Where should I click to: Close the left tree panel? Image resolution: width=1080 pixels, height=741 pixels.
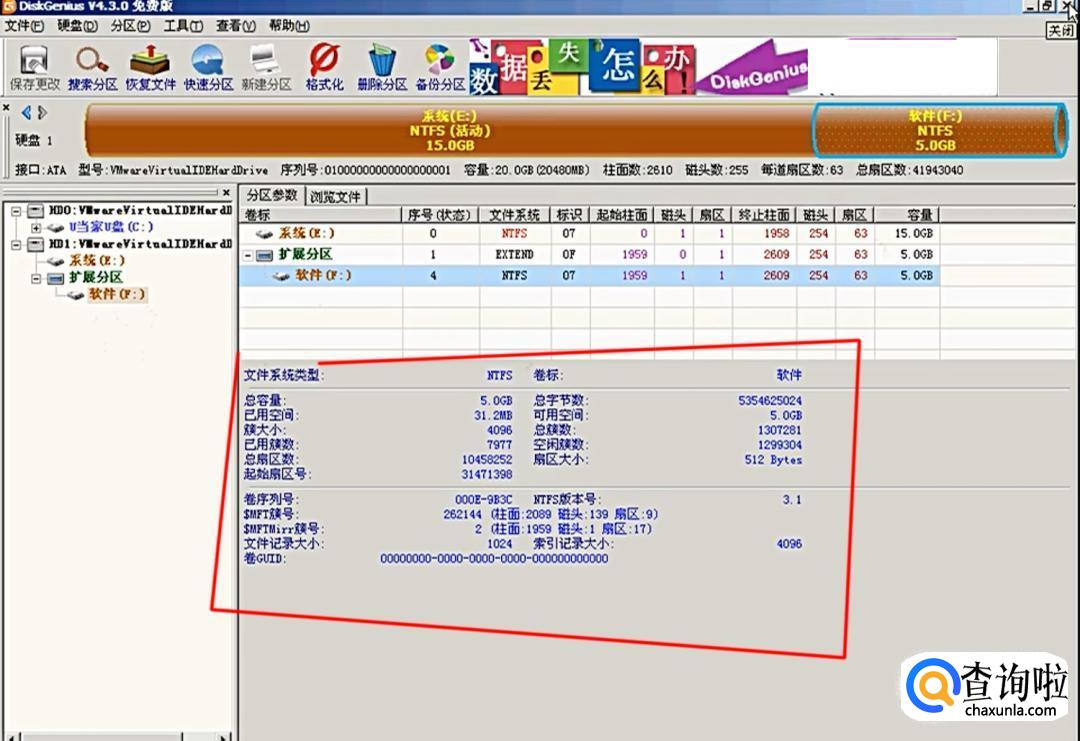pos(226,193)
